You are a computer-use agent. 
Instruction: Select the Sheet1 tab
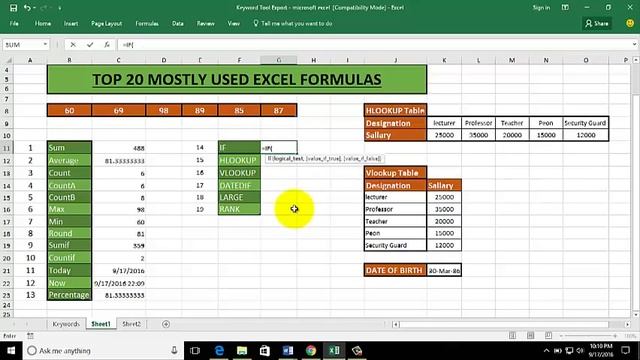click(101, 324)
